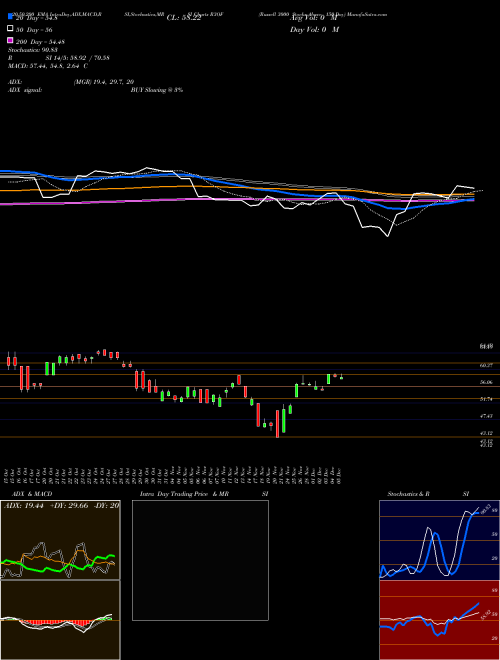Open the blue Stochastics chart thumbnail
This screenshot has height=660, width=500.
pyautogui.click(x=439, y=540)
